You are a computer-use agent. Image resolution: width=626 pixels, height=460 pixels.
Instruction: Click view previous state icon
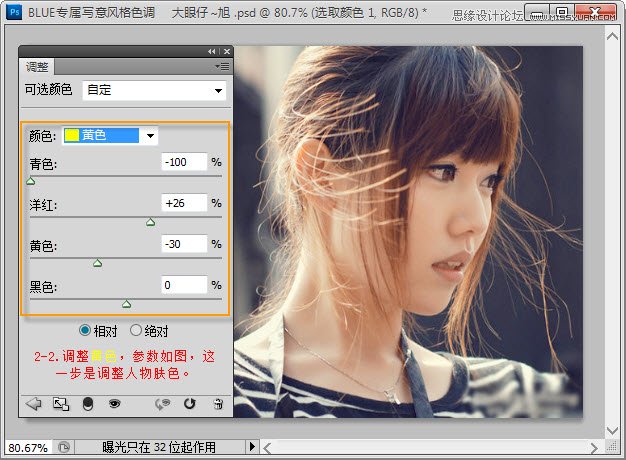[163, 404]
